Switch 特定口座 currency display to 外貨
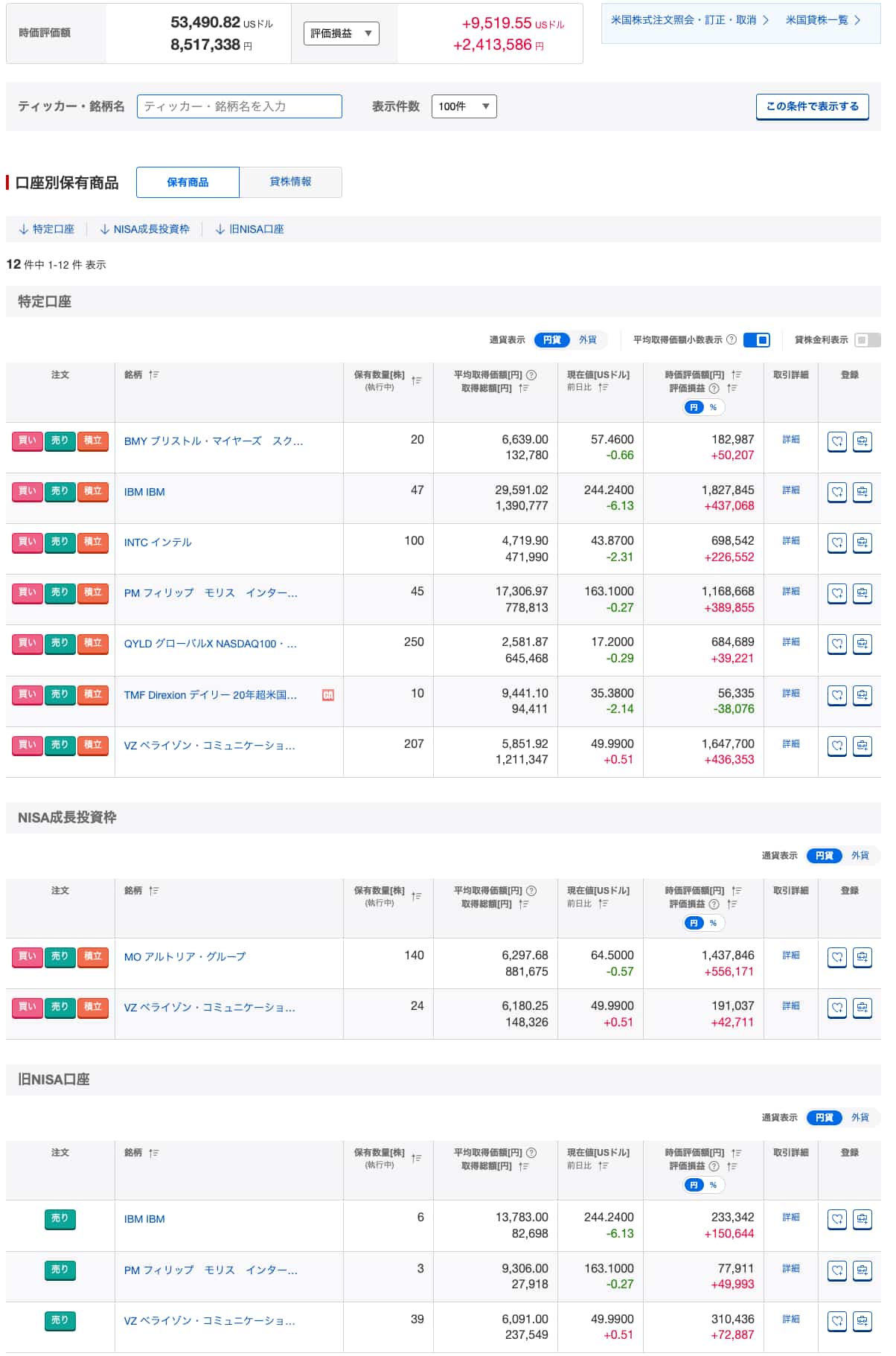This screenshot has height=1356, width=896. [588, 340]
